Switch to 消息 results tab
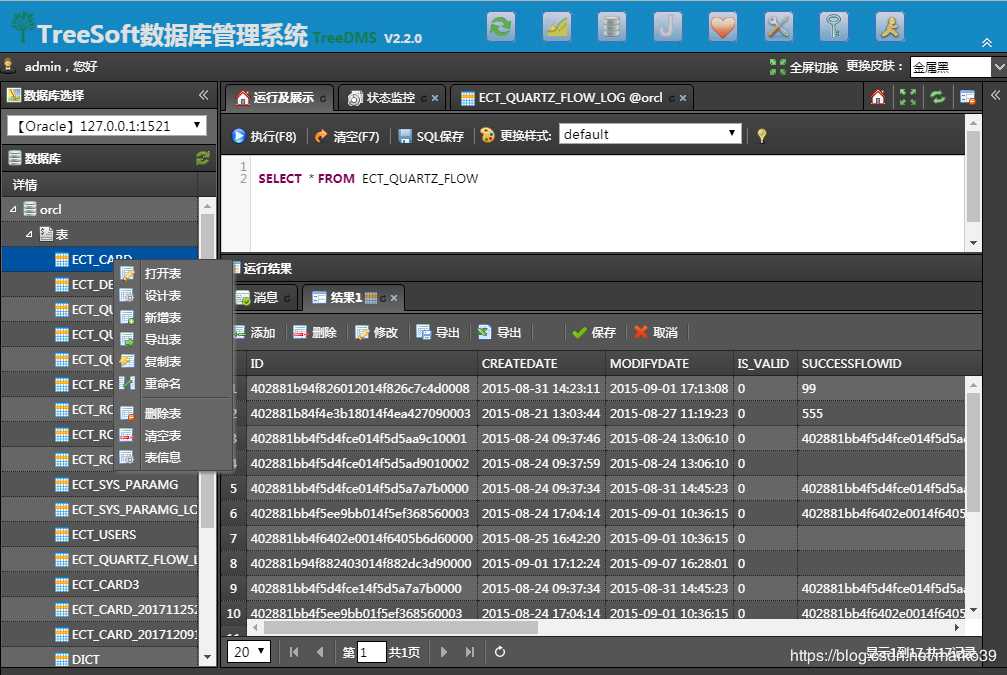This screenshot has width=1007, height=675. 263,297
